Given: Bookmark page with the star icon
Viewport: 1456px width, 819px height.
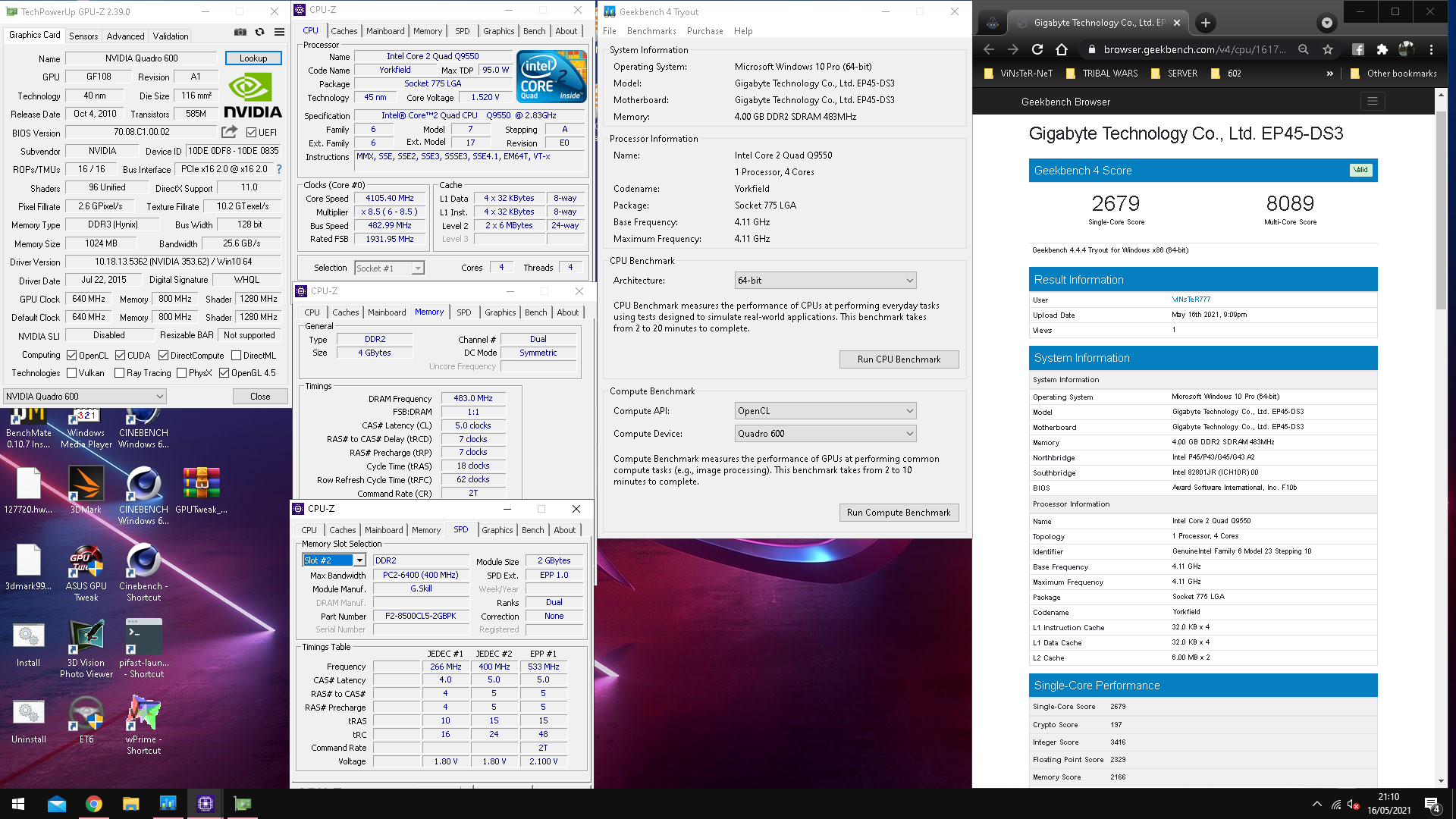Looking at the screenshot, I should pos(1327,49).
